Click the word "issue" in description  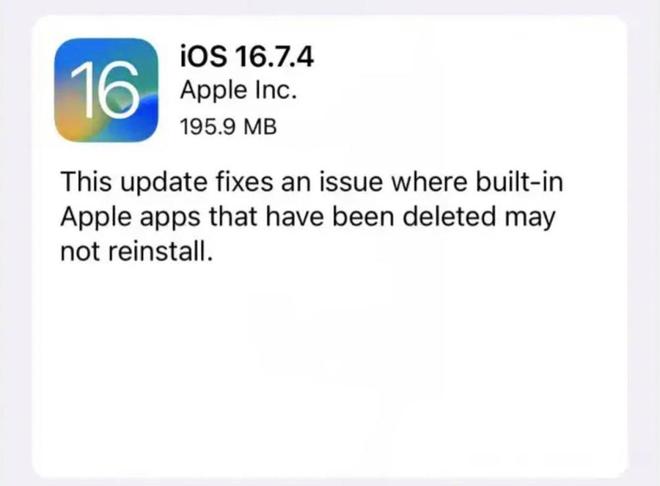pyautogui.click(x=351, y=182)
